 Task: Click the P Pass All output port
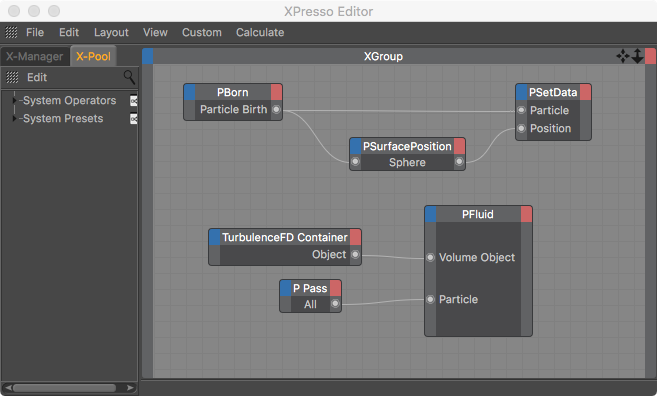[335, 304]
